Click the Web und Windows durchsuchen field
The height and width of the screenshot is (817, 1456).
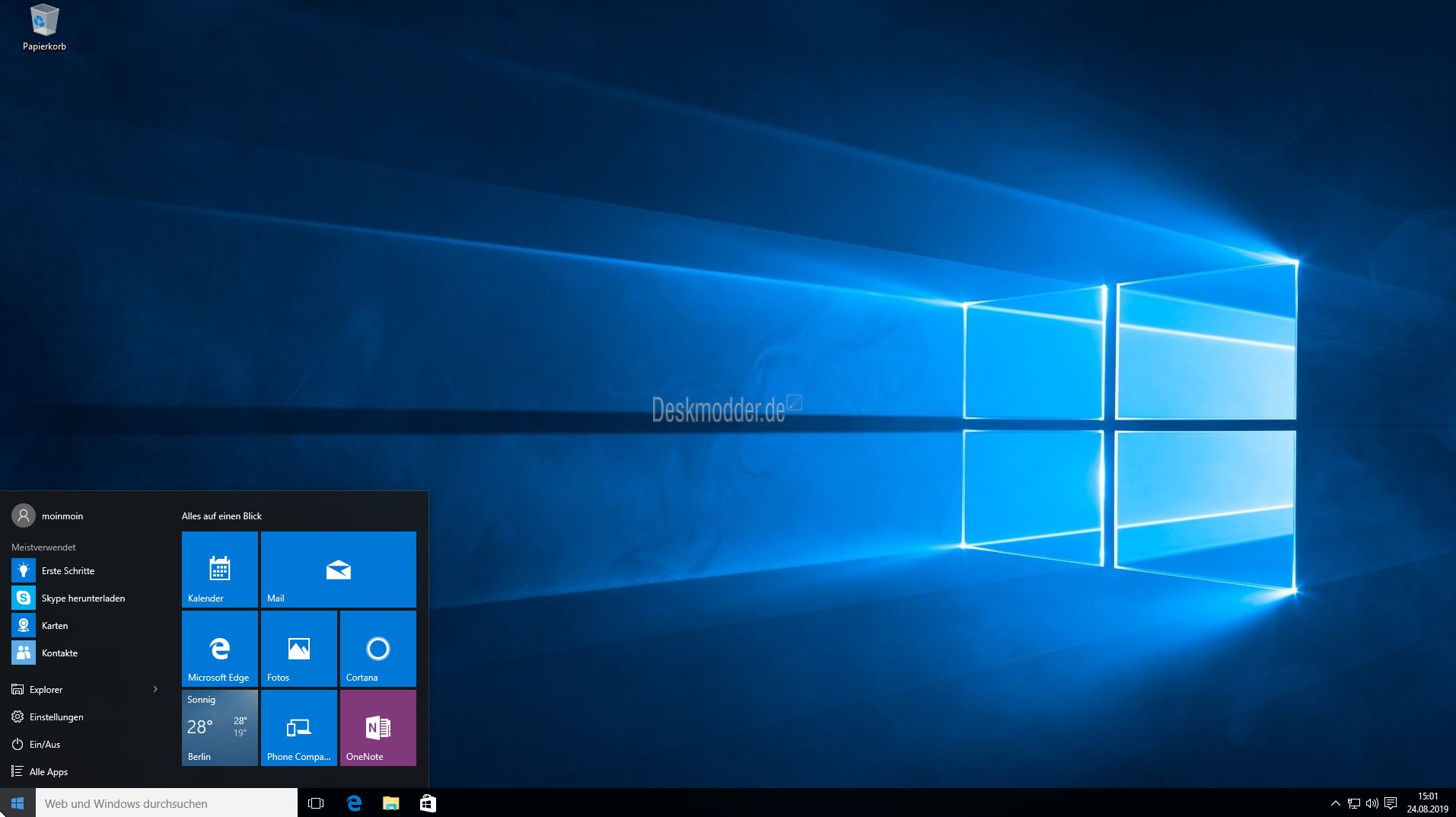click(167, 803)
